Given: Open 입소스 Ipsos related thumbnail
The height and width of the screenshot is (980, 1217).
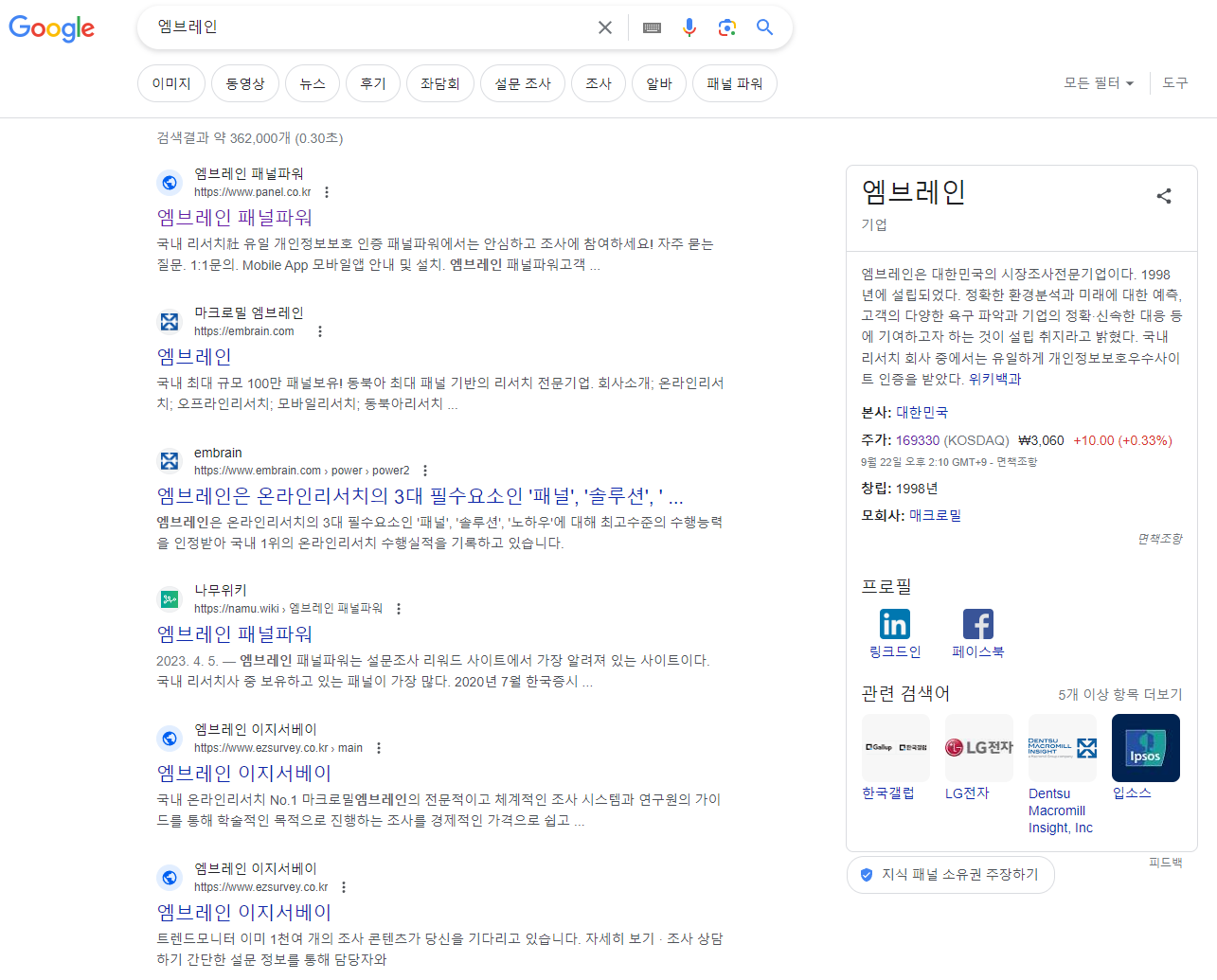Looking at the screenshot, I should click(x=1146, y=748).
